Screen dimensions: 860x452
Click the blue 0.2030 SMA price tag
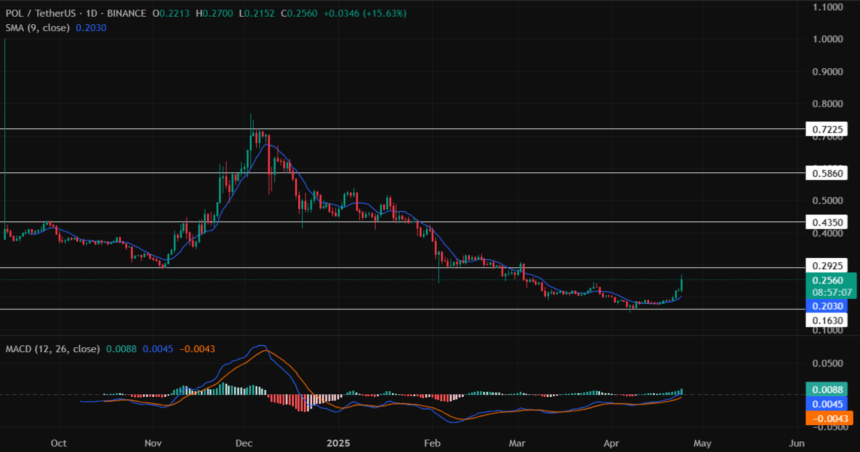pyautogui.click(x=826, y=306)
